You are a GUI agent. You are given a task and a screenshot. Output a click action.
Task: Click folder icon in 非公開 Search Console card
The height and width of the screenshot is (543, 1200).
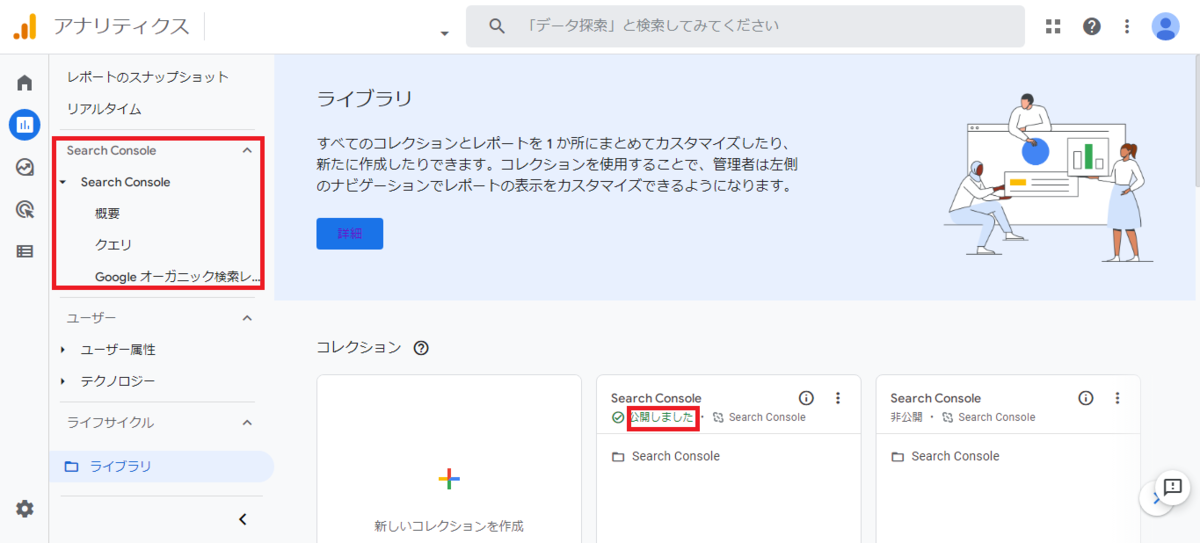point(897,456)
